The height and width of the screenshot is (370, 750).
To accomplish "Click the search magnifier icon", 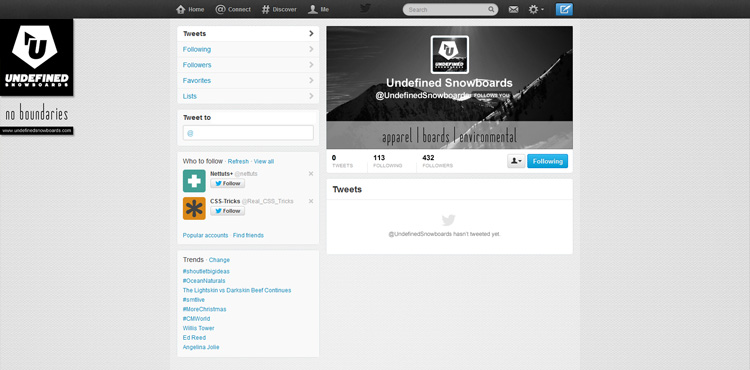I will (x=491, y=10).
